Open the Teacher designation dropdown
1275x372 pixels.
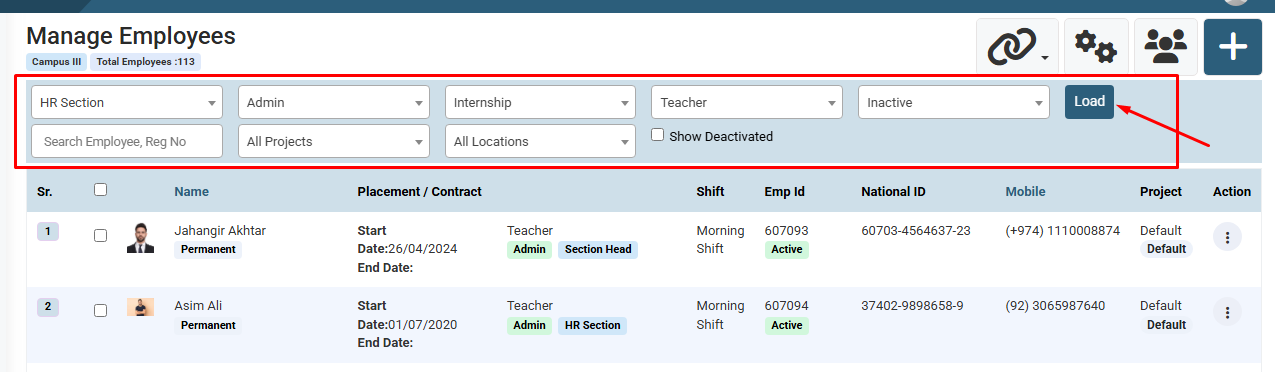pos(747,102)
